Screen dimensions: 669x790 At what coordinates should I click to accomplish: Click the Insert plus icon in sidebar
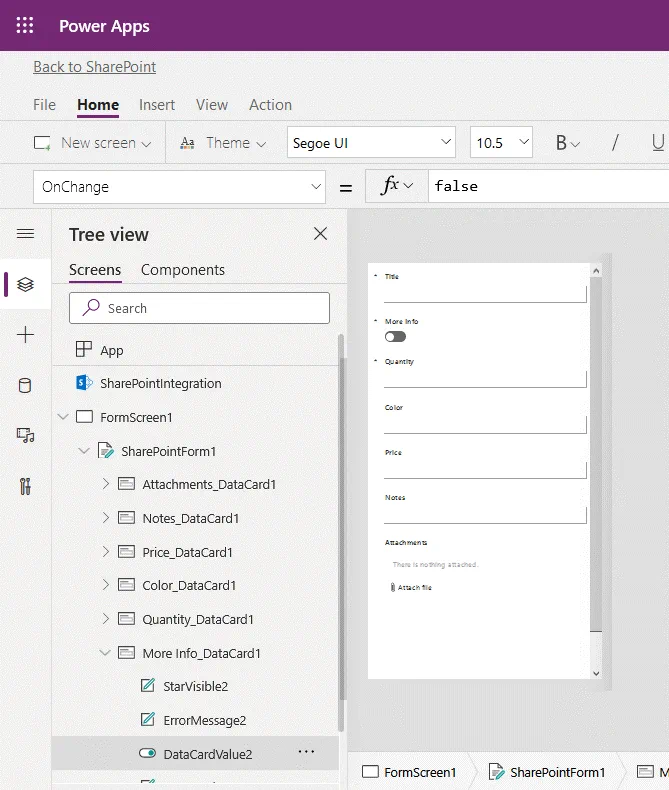25,335
